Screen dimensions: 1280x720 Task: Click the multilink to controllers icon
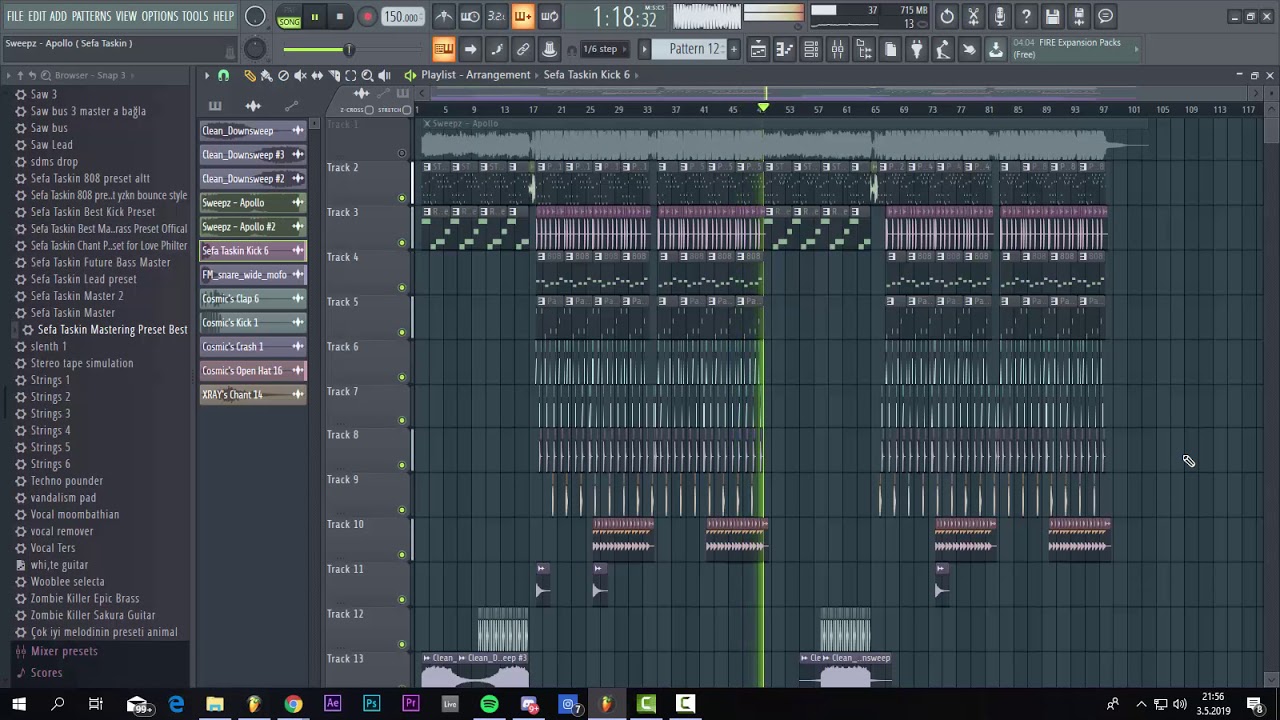tap(549, 49)
